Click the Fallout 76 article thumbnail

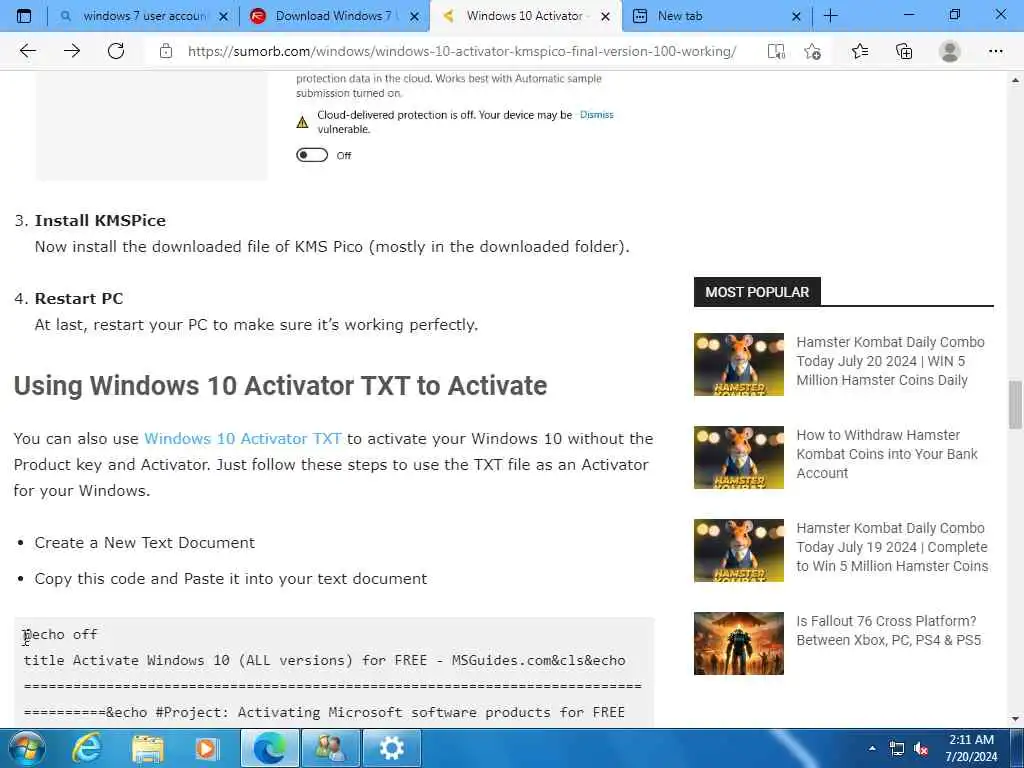point(739,643)
